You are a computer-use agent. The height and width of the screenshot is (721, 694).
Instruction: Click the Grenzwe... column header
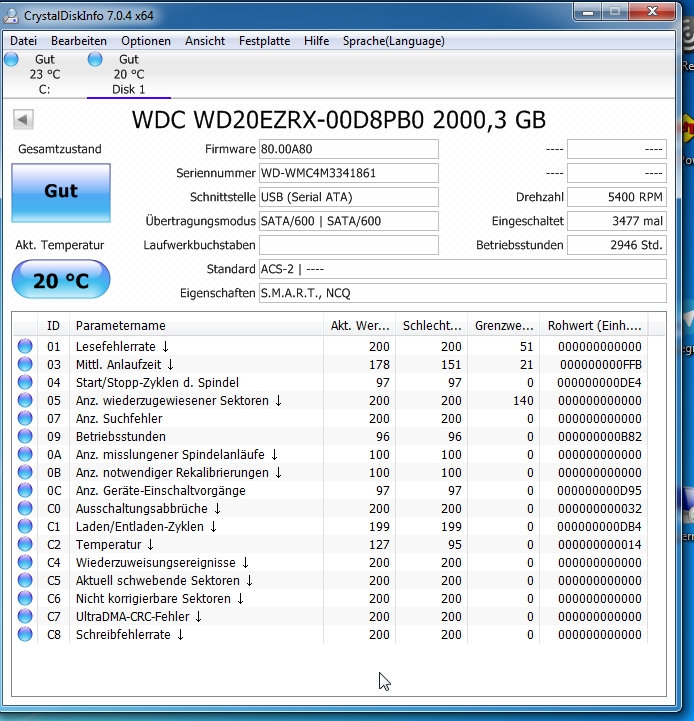tap(504, 326)
